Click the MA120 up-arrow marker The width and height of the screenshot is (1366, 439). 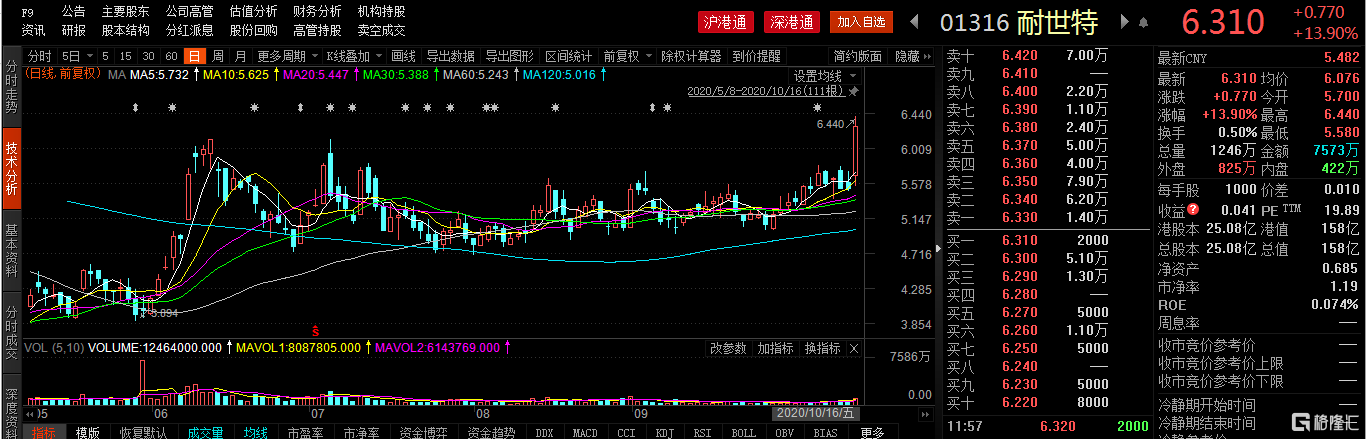pos(603,74)
